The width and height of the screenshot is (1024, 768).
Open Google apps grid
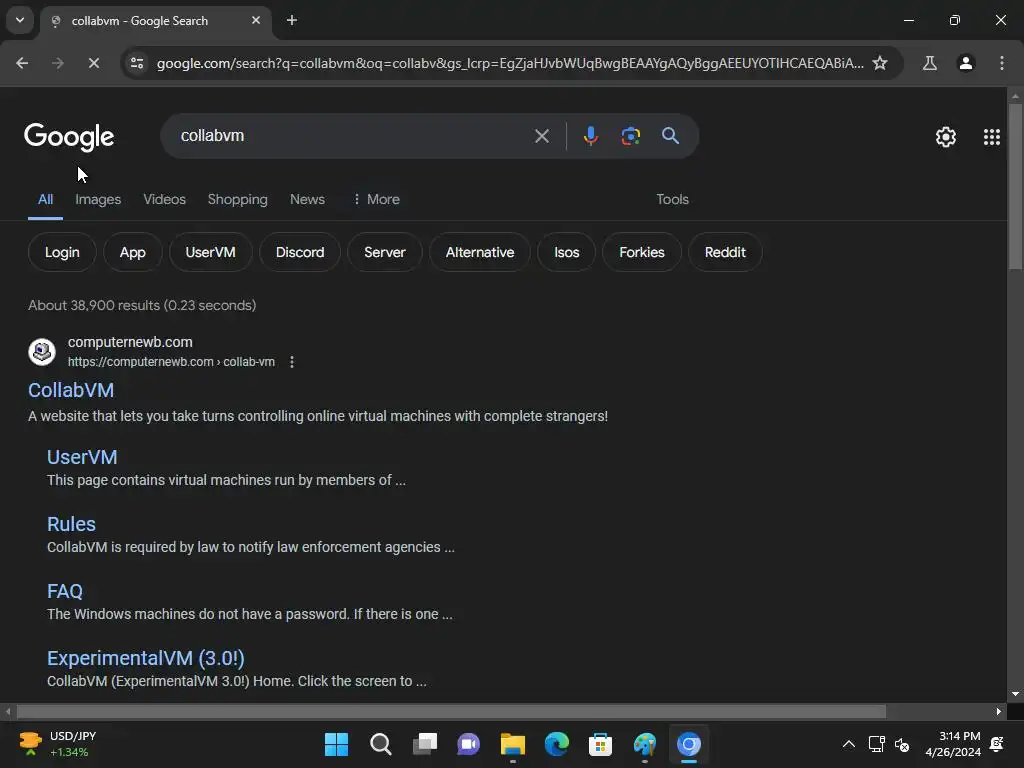coord(991,136)
